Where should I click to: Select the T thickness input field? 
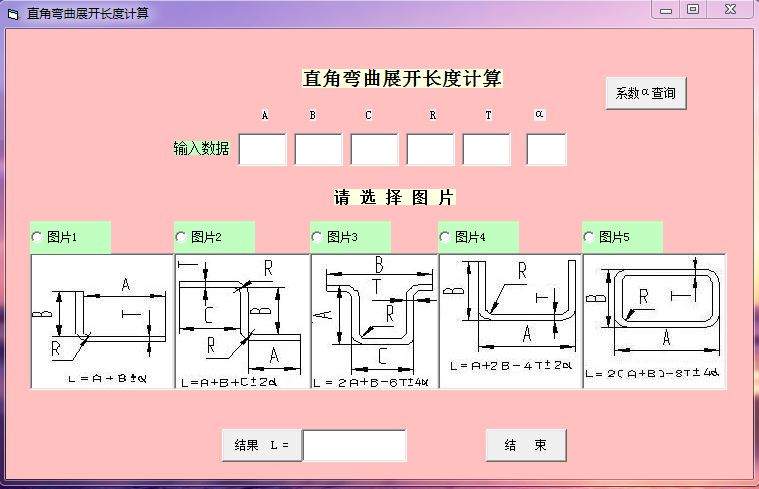coord(486,150)
